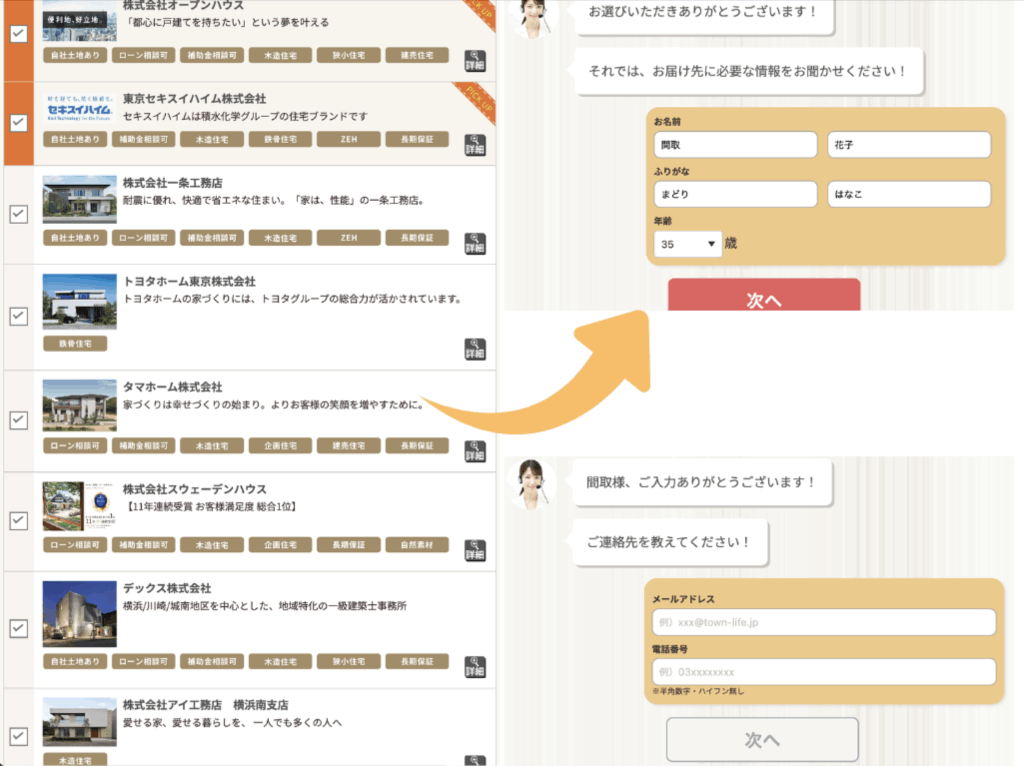Click 狭小住宅 tag in デックス row
1024x766 pixels.
349,662
